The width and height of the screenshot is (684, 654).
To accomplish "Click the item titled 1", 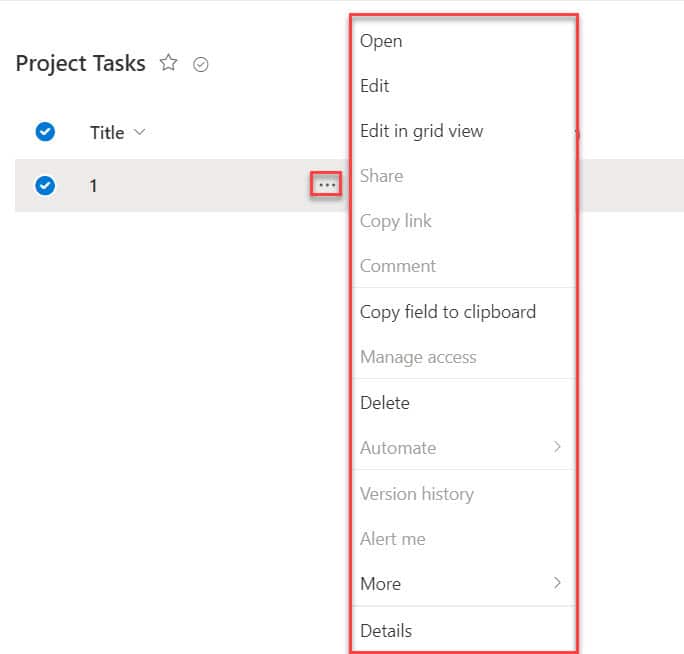I will coord(93,186).
